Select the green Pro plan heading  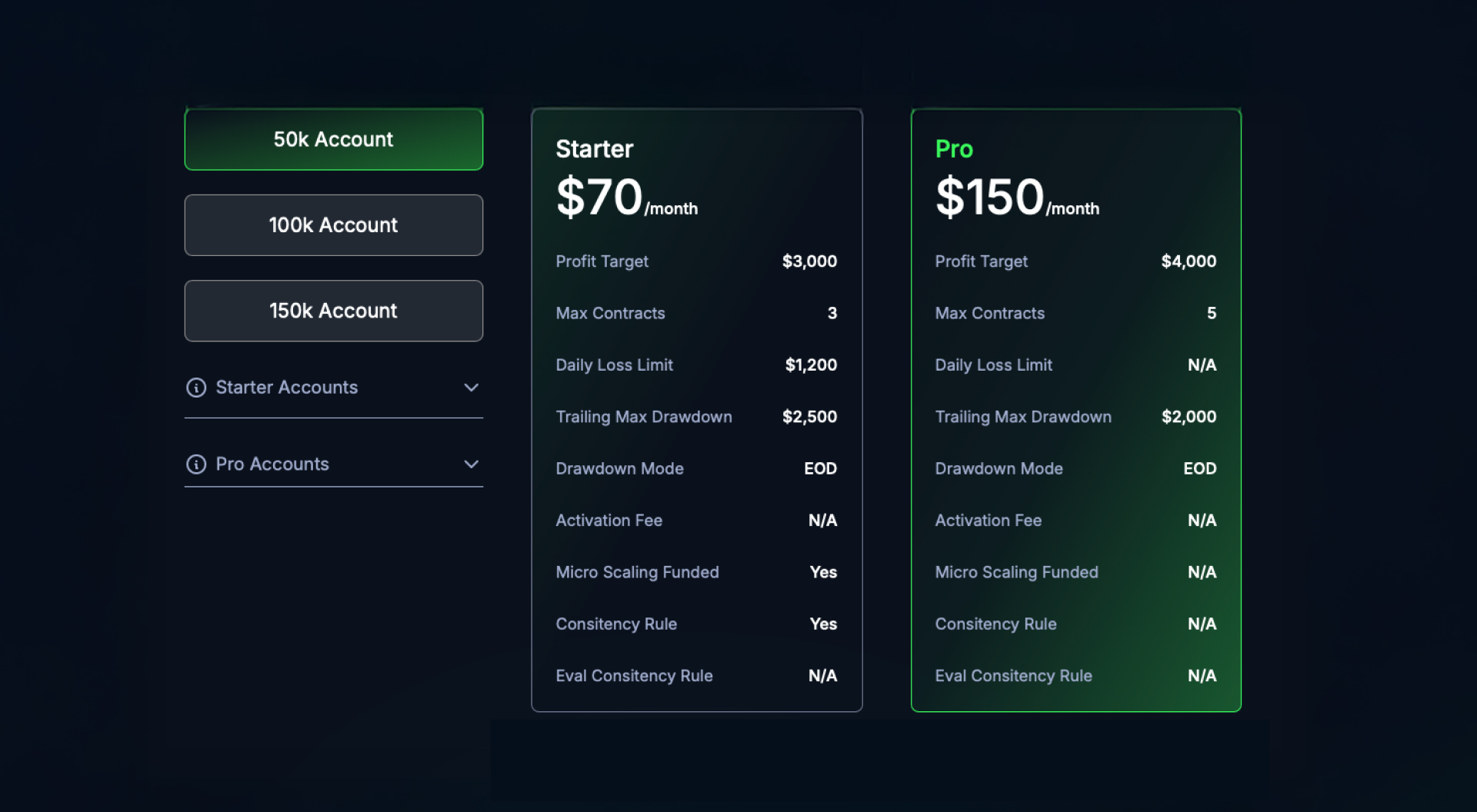(x=954, y=149)
